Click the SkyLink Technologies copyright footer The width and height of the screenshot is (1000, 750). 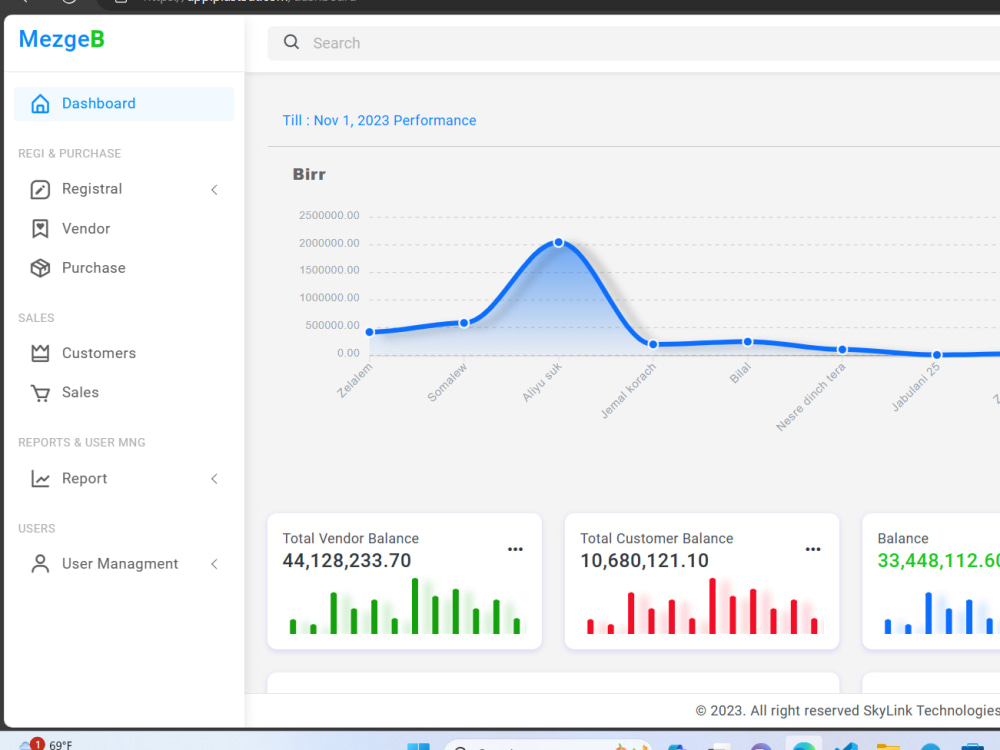click(x=848, y=710)
